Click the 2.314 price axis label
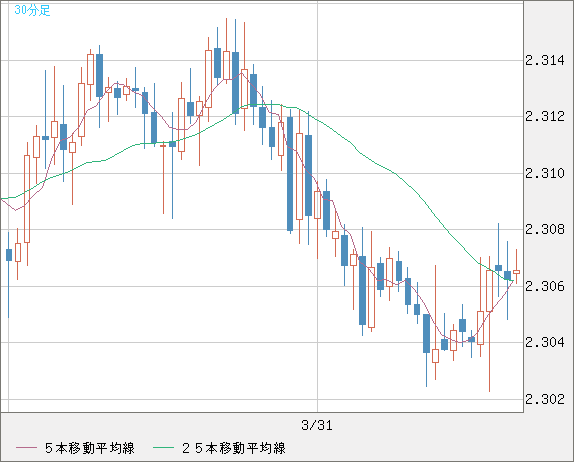Screen dimensions: 574x462 (x=545, y=60)
